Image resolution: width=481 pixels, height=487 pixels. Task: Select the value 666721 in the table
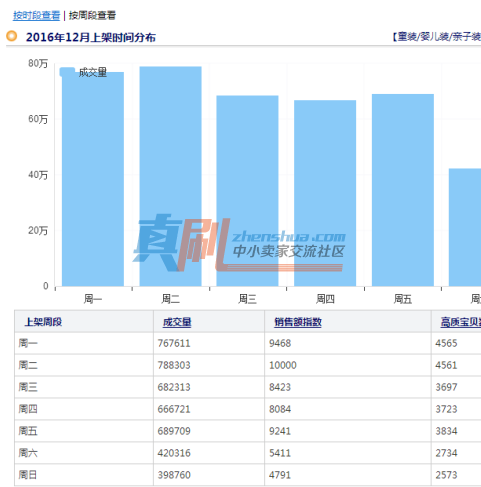pos(174,409)
